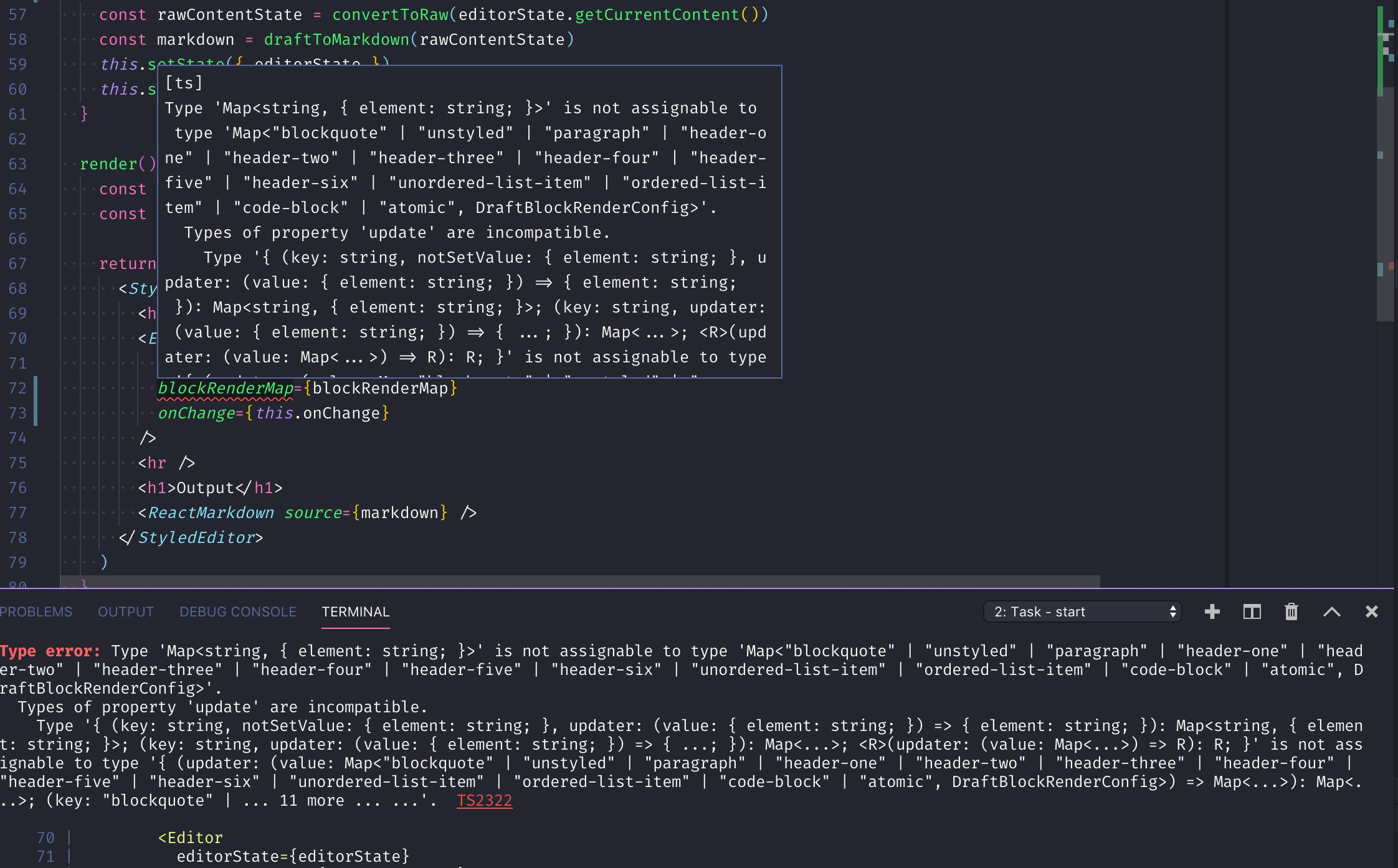Place cursor on the draftToMarkdown call

pyautogui.click(x=336, y=39)
